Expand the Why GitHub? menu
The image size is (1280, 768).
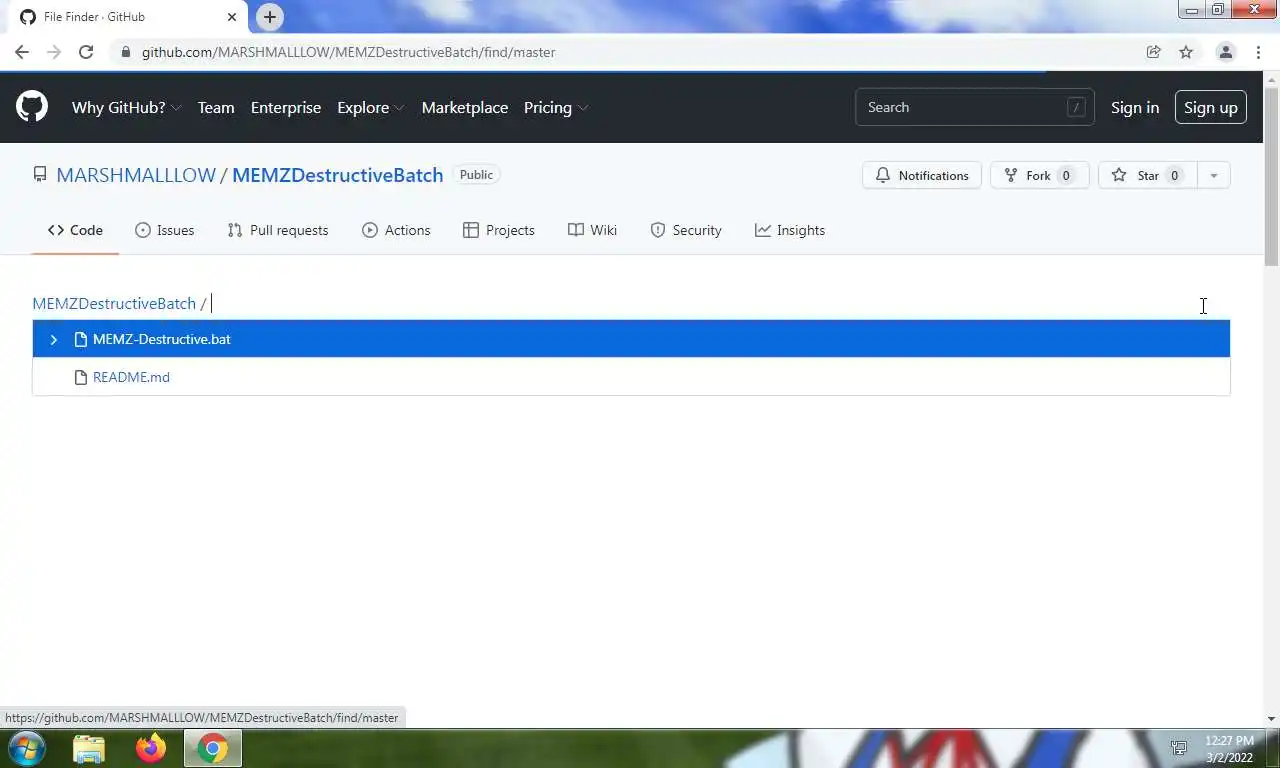(126, 107)
